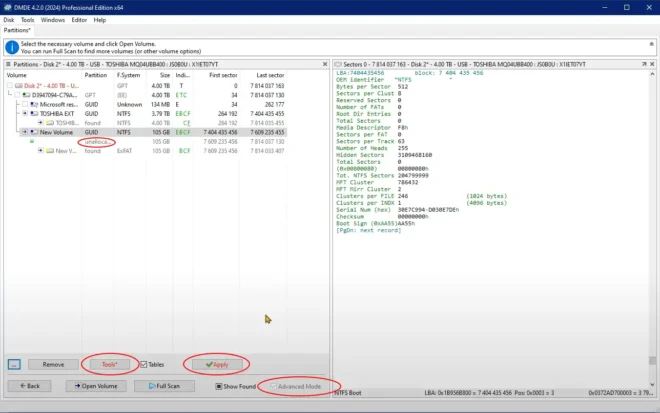This screenshot has width=660, height=413.
Task: Open the Editor menu
Action: point(79,20)
